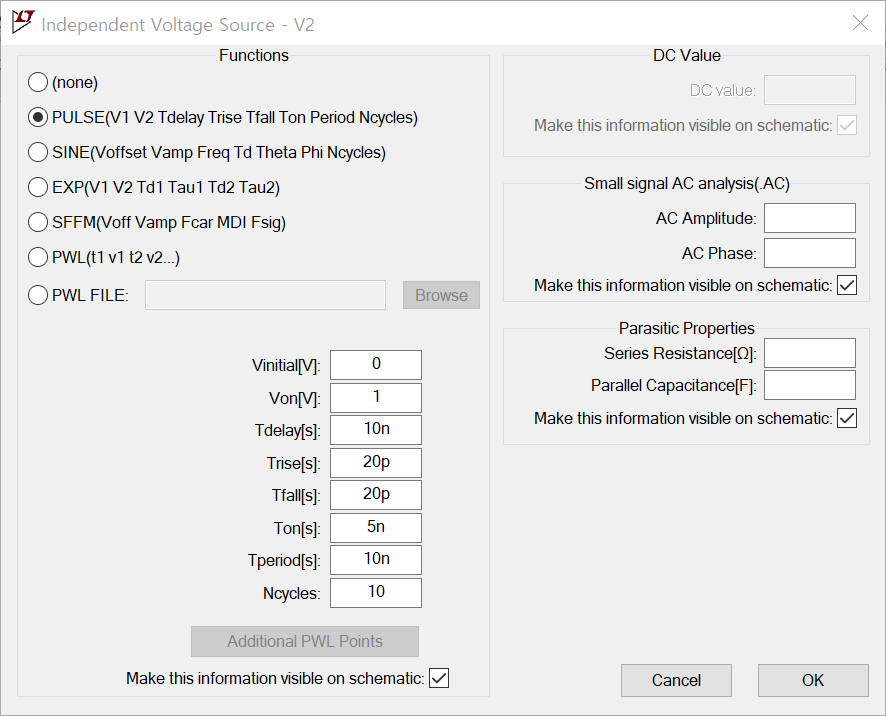Image resolution: width=886 pixels, height=716 pixels.
Task: Click the Additional PWL Points button
Action: pyautogui.click(x=305, y=641)
